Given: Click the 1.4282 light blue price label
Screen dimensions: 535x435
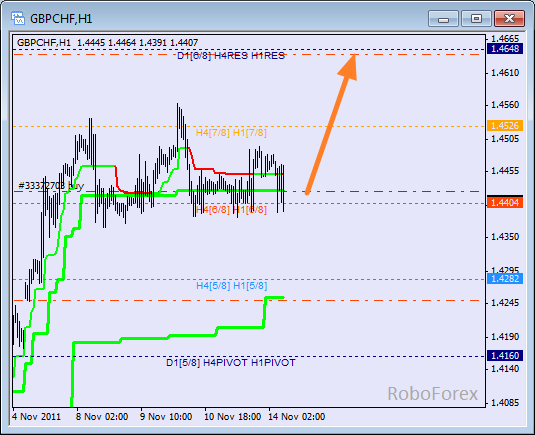Looking at the screenshot, I should [x=505, y=279].
